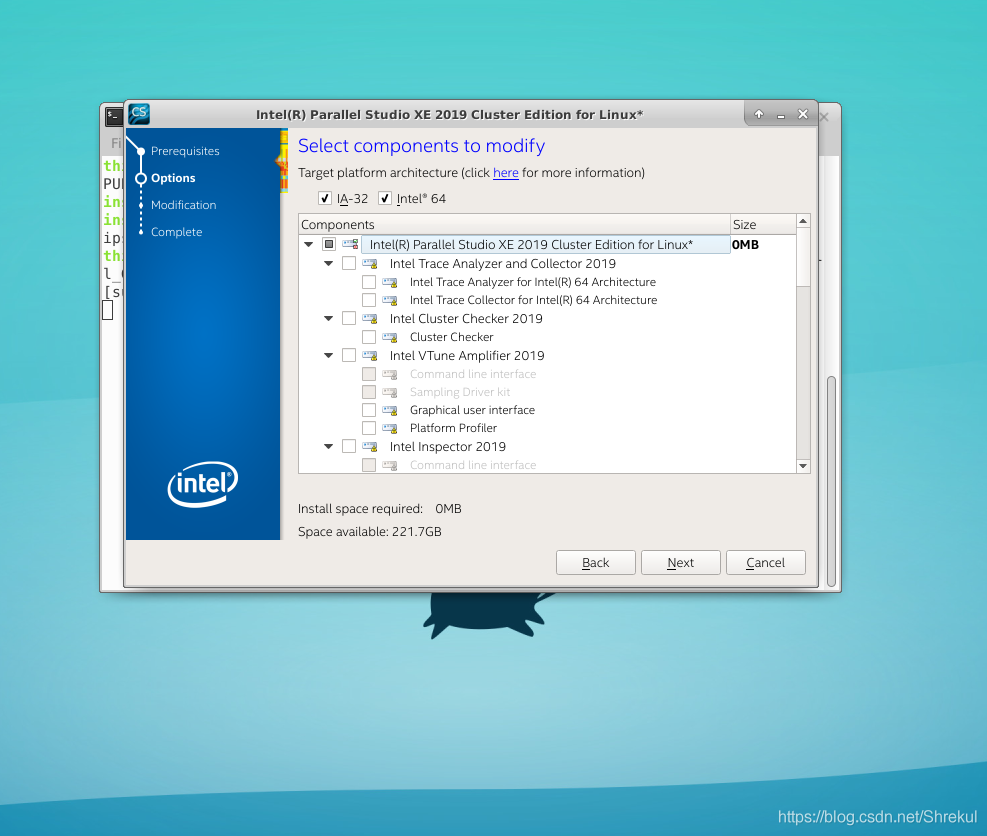Toggle the Intel 64 architecture checkbox
Viewport: 987px width, 836px height.
coord(385,198)
